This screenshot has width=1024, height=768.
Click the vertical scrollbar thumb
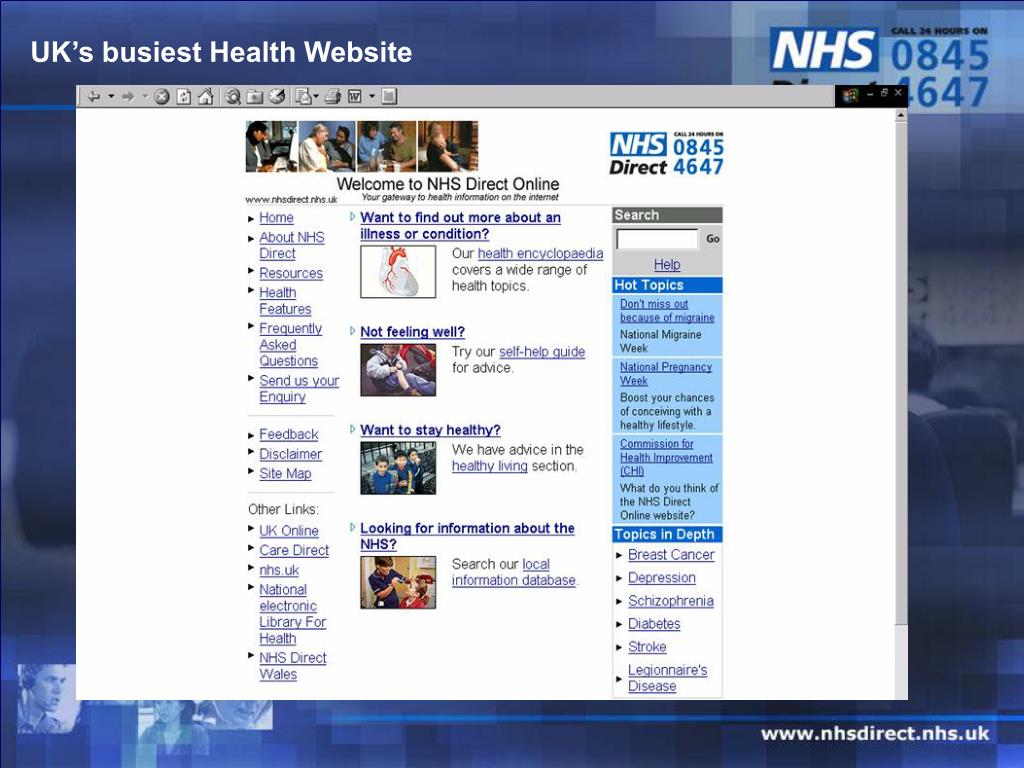point(901,372)
